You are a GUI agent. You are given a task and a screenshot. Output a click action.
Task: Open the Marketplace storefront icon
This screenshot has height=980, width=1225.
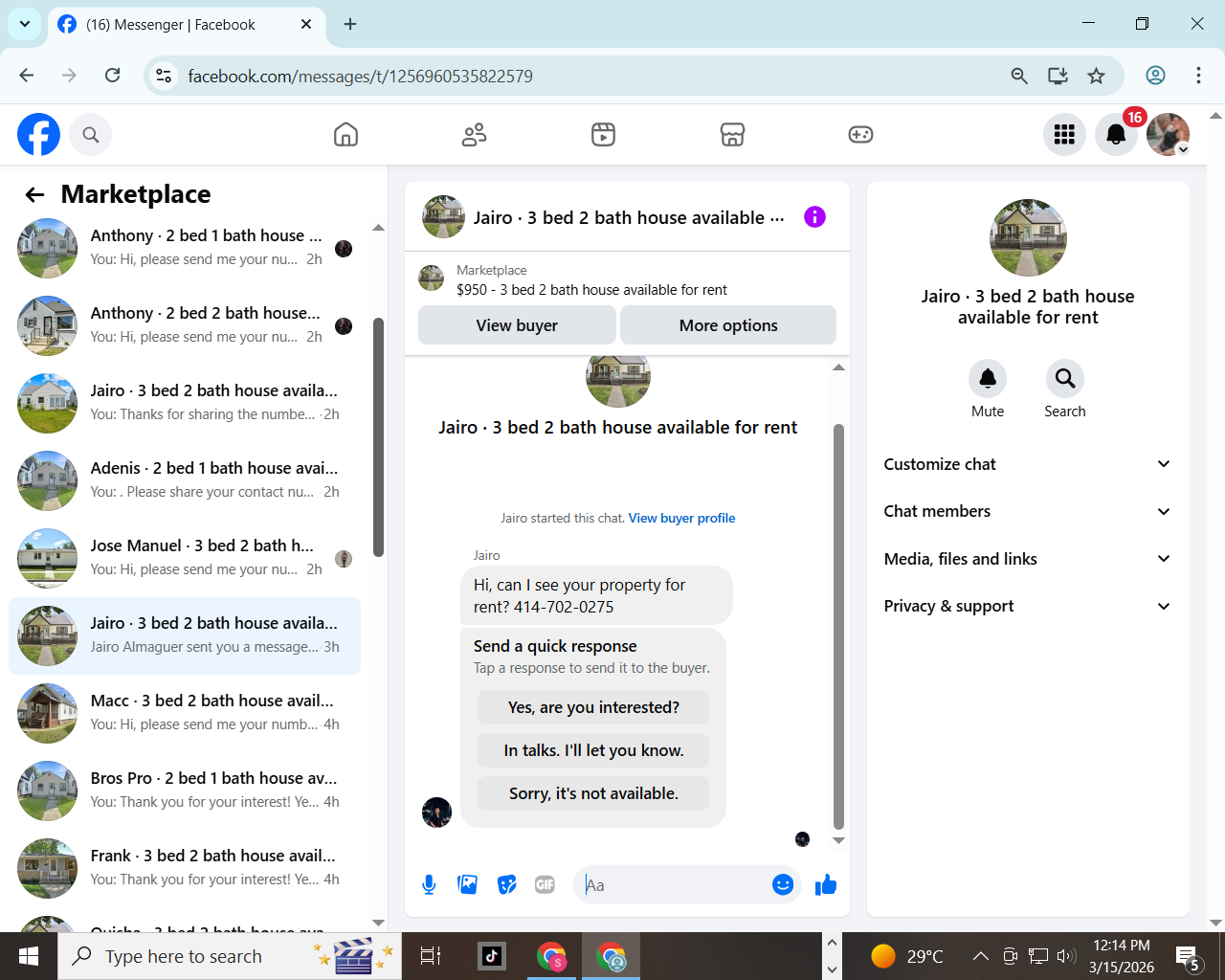pos(732,135)
